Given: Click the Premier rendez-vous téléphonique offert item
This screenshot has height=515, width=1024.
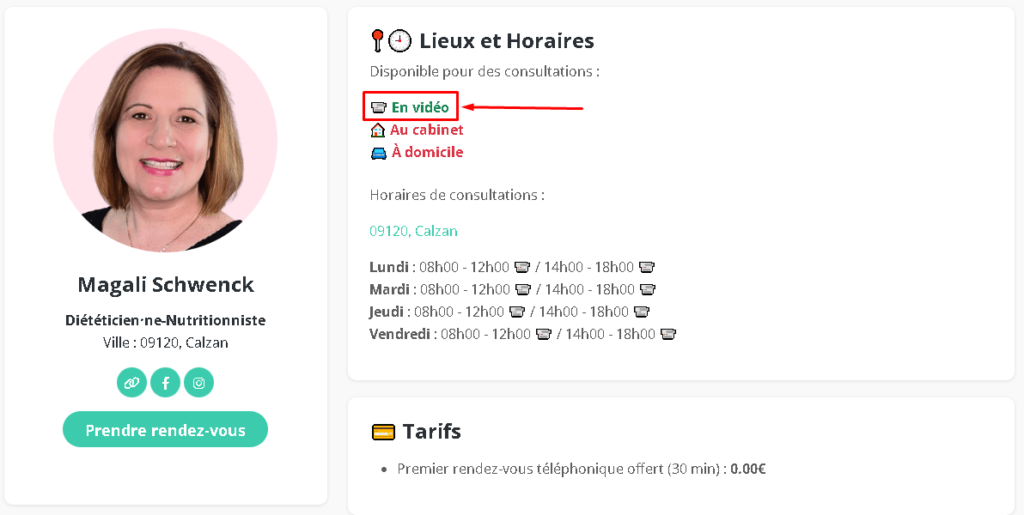Looking at the screenshot, I should point(581,469).
